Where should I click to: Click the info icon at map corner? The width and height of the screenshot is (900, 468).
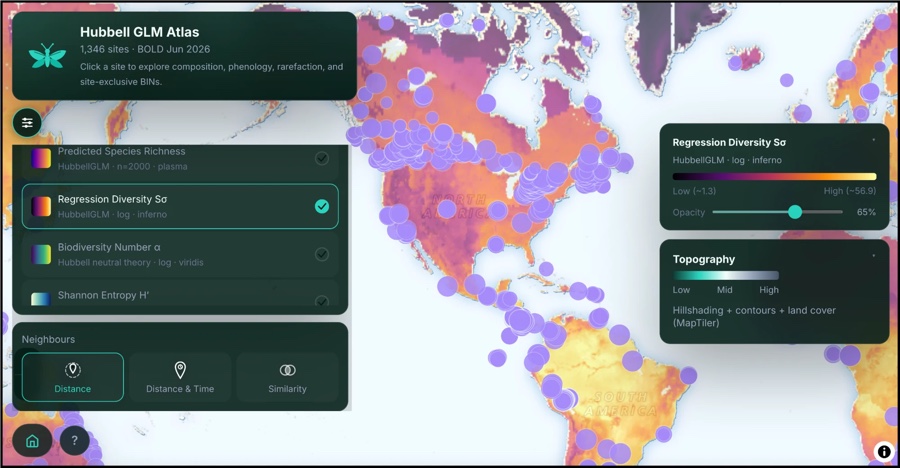coord(884,452)
